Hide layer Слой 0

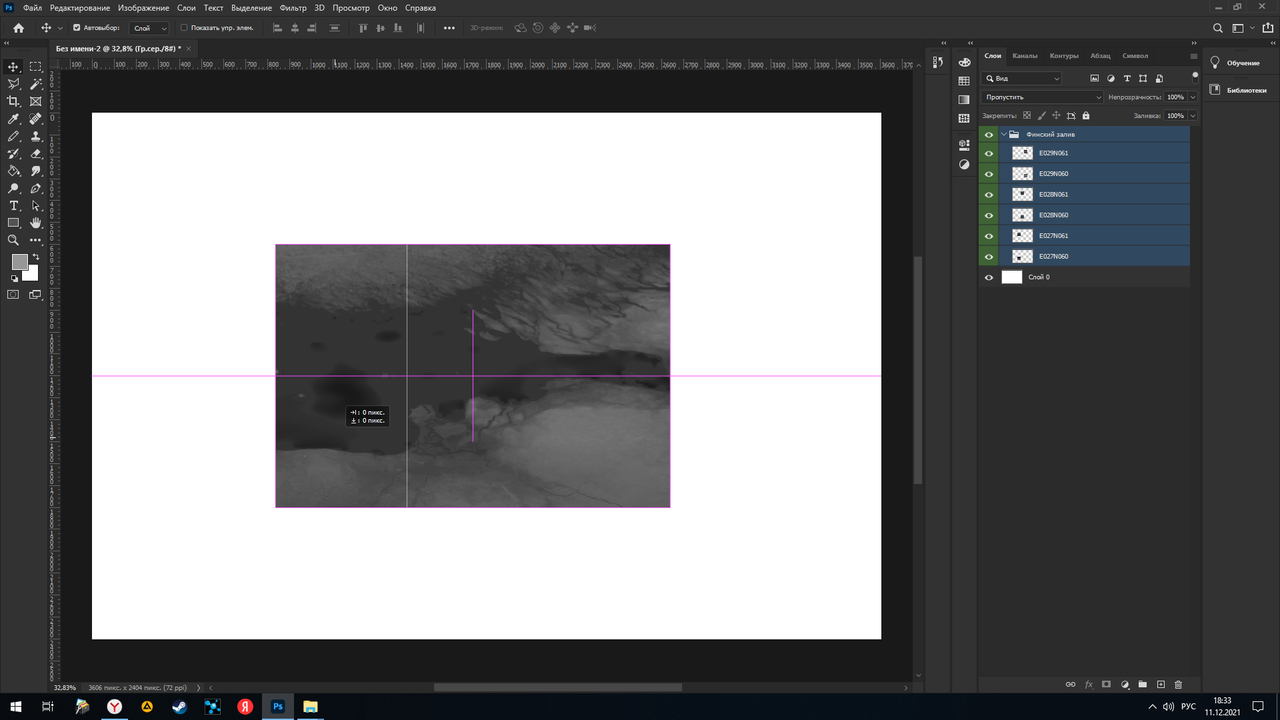pyautogui.click(x=989, y=277)
